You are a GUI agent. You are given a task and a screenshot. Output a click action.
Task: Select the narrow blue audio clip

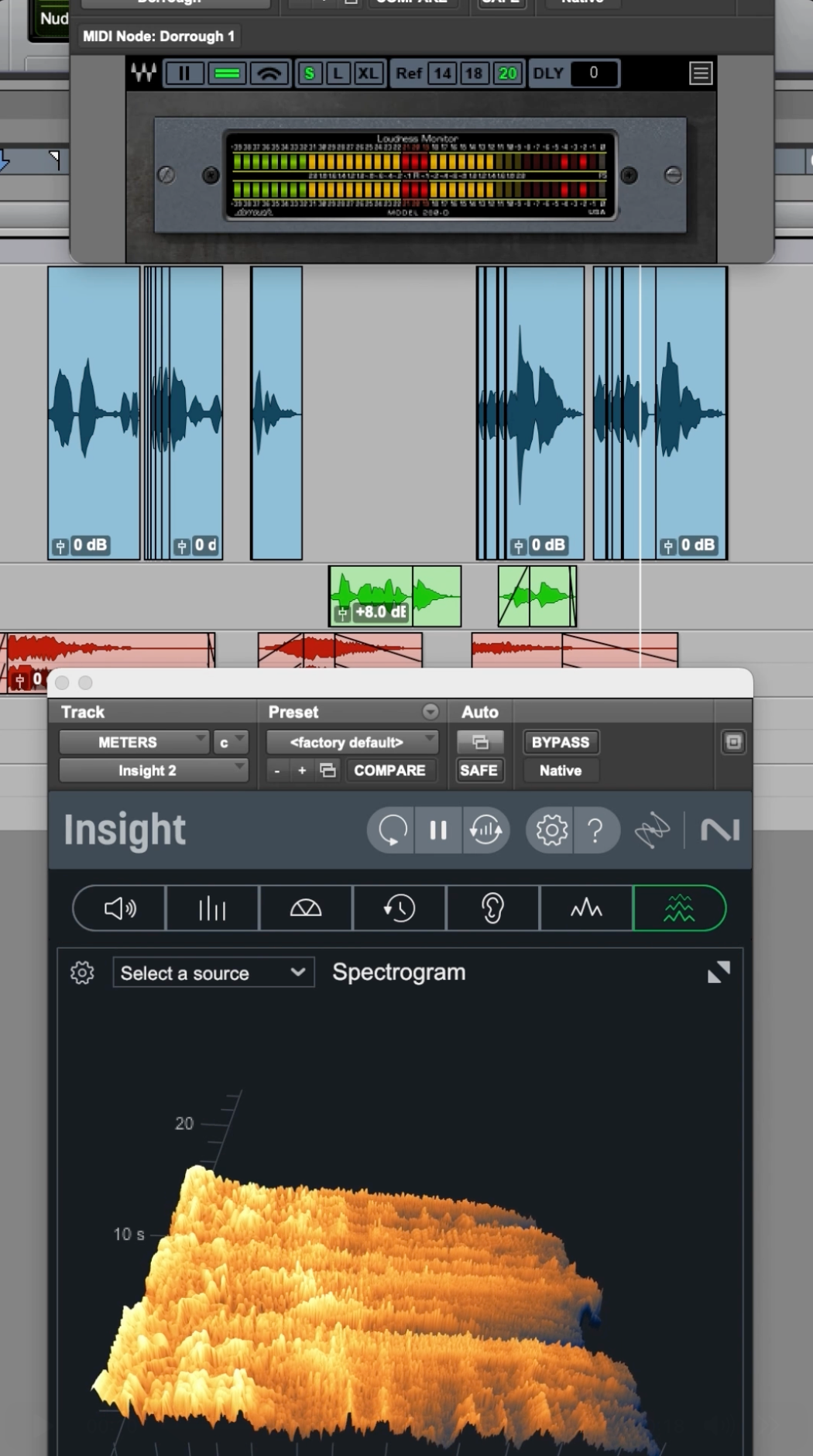276,413
